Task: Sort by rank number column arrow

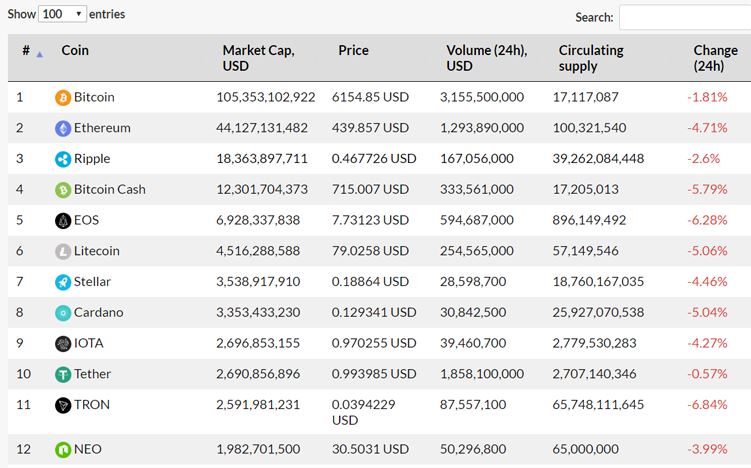Action: [x=40, y=55]
